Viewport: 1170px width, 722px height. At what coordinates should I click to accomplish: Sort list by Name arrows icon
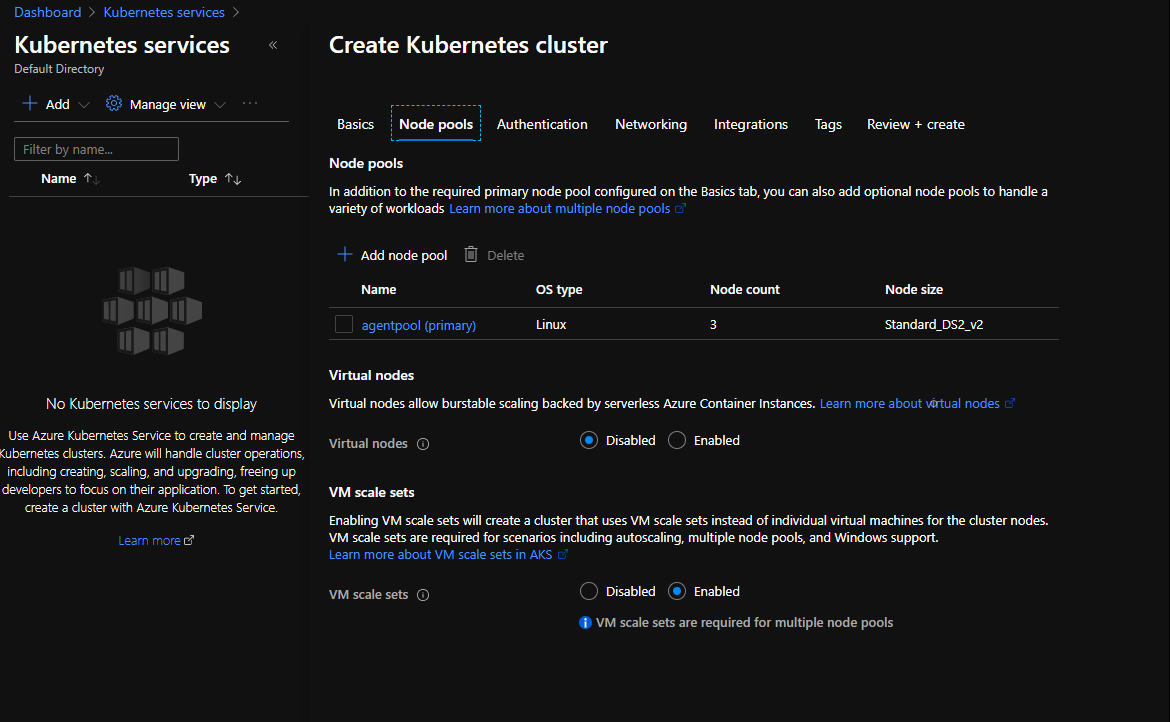[92, 178]
